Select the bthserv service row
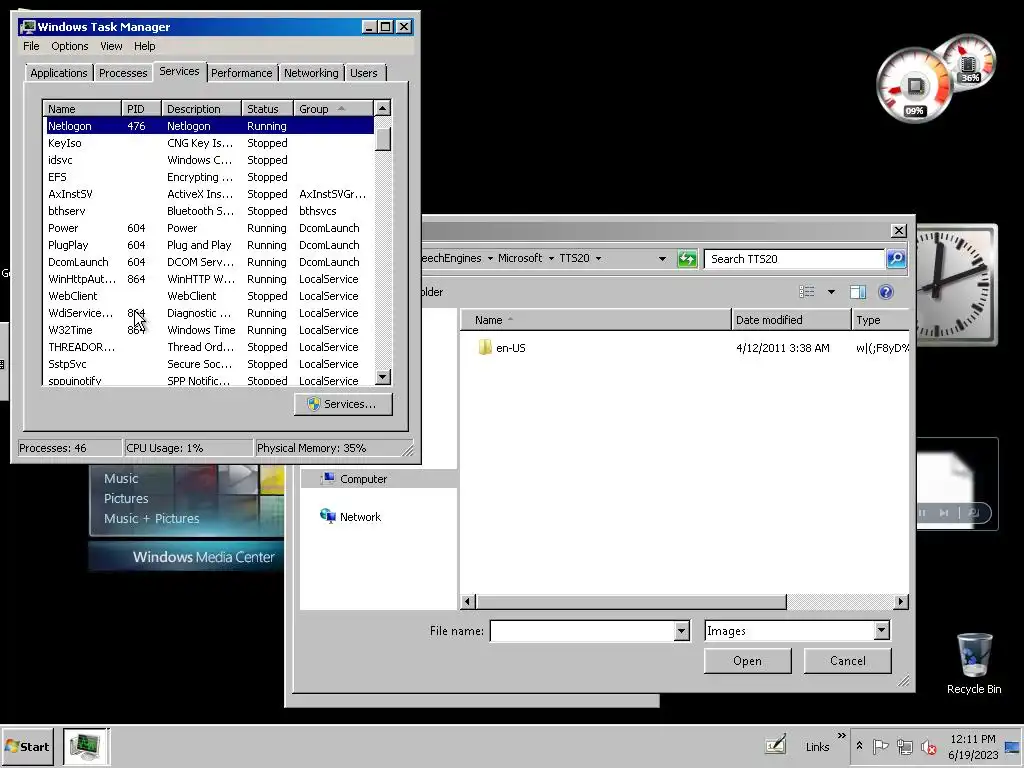Image resolution: width=1024 pixels, height=768 pixels. tap(209, 211)
